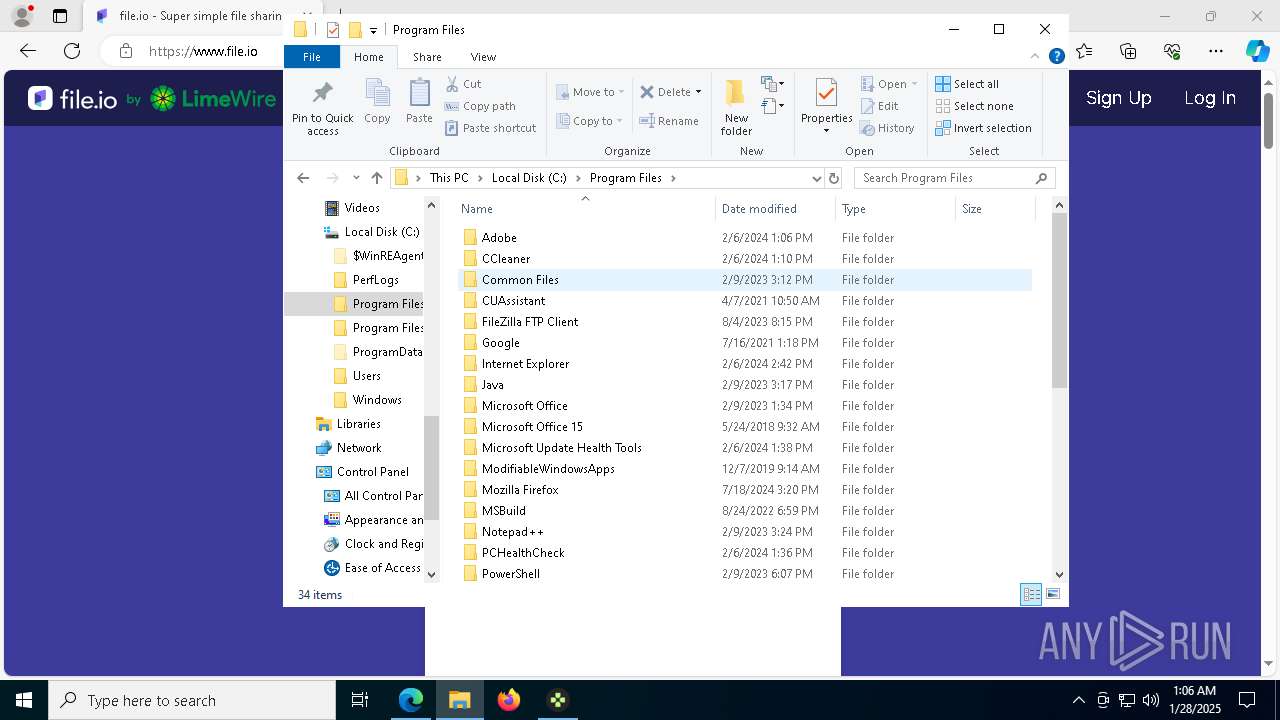
Task: Switch to the View ribbon tab
Action: 483,57
